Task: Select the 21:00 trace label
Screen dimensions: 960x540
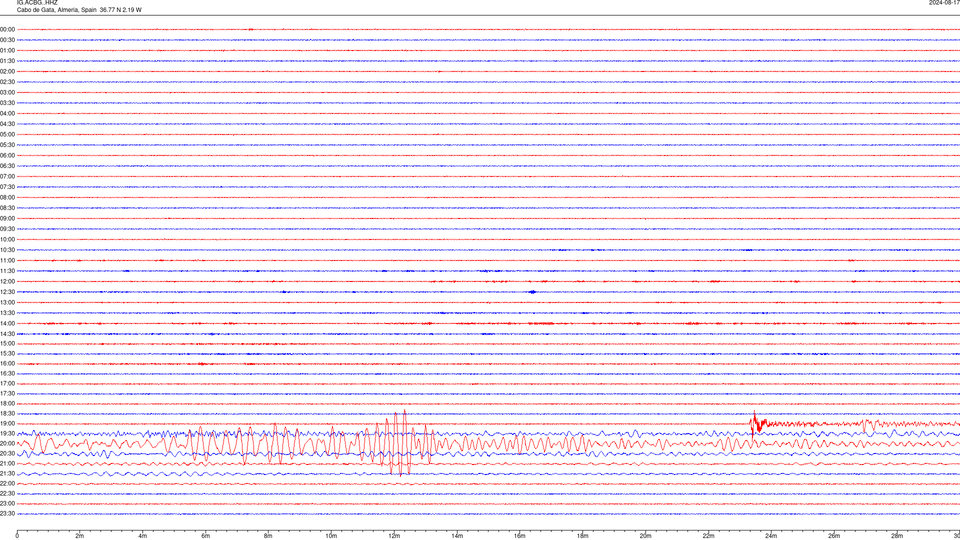Action: pyautogui.click(x=7, y=463)
